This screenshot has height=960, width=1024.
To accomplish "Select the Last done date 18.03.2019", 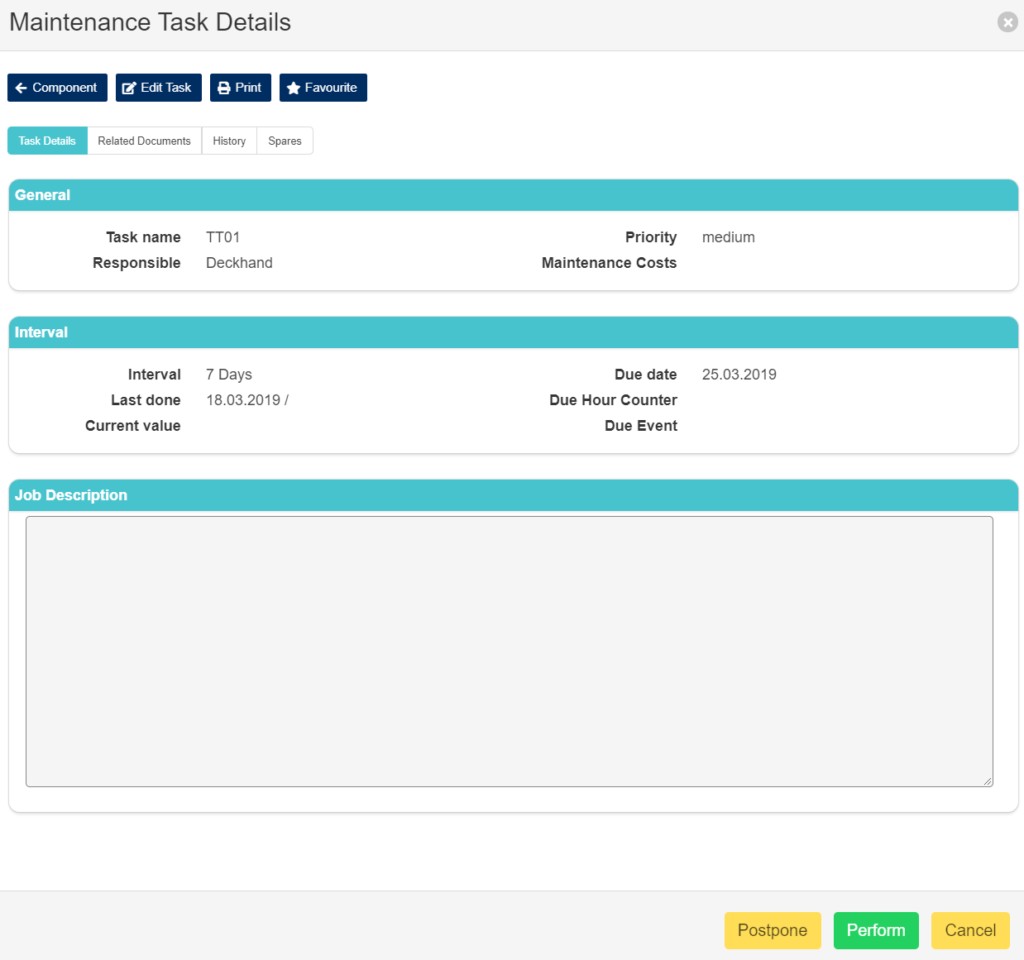I will pyautogui.click(x=243, y=400).
